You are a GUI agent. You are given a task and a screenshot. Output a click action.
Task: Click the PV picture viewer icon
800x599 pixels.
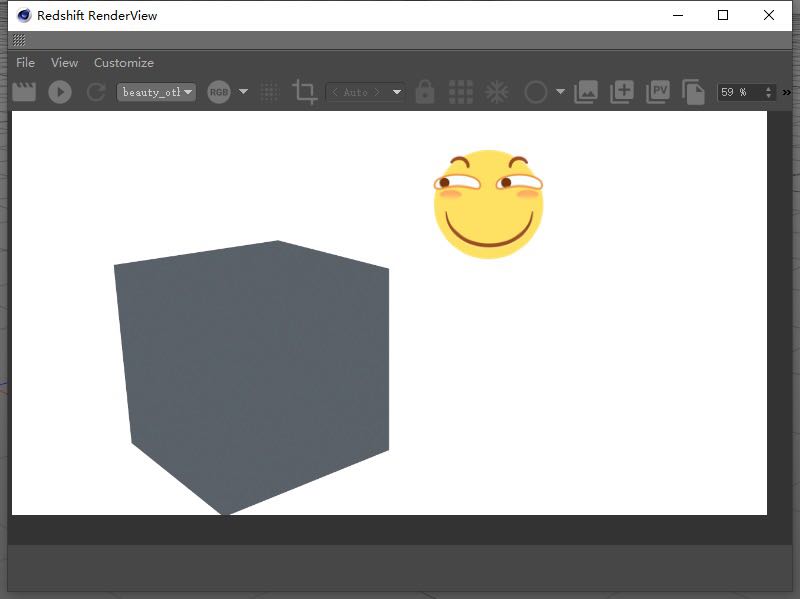click(x=658, y=92)
